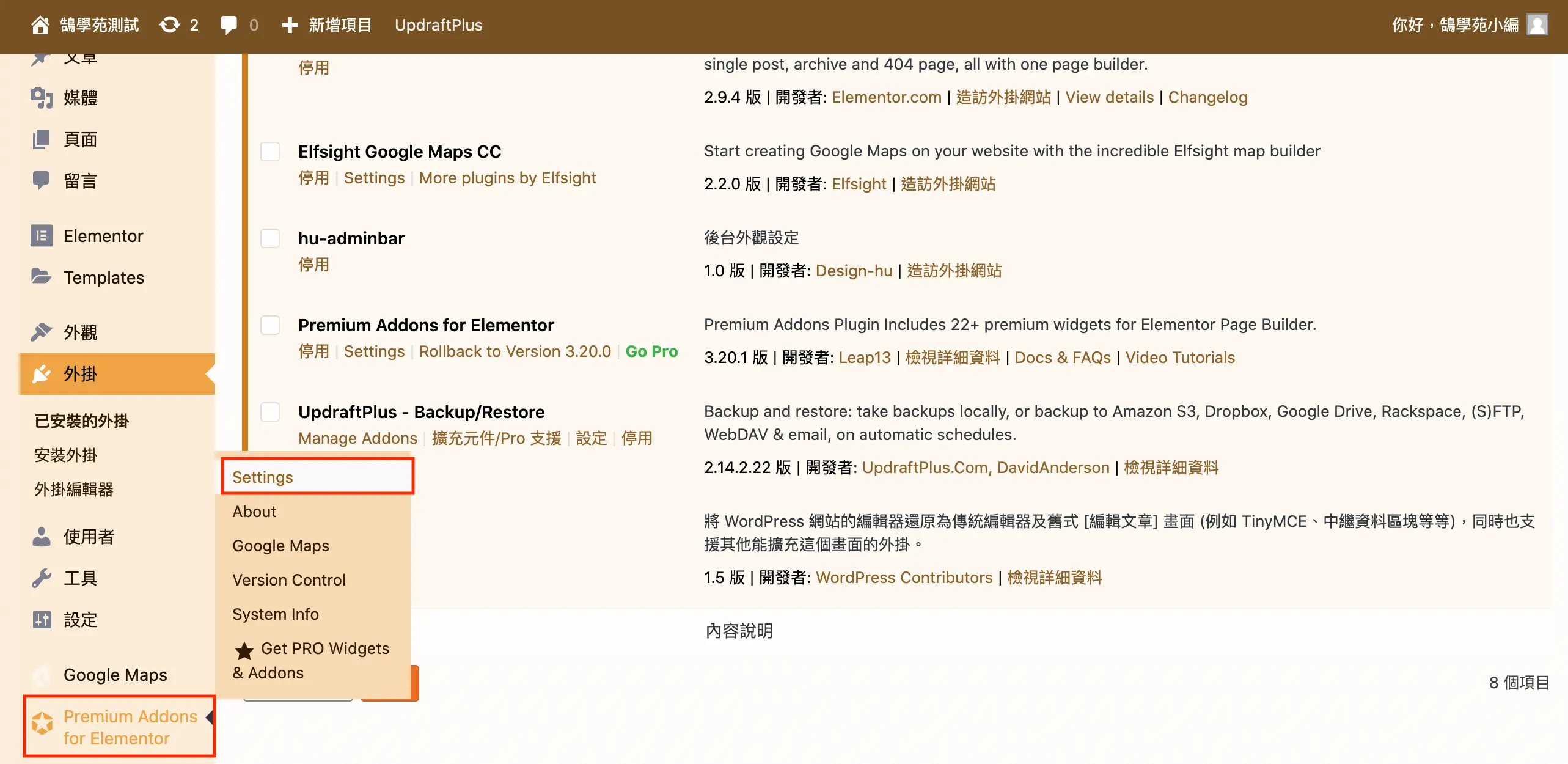
Task: Open the updates refresh icon showing 2
Action: [x=170, y=25]
